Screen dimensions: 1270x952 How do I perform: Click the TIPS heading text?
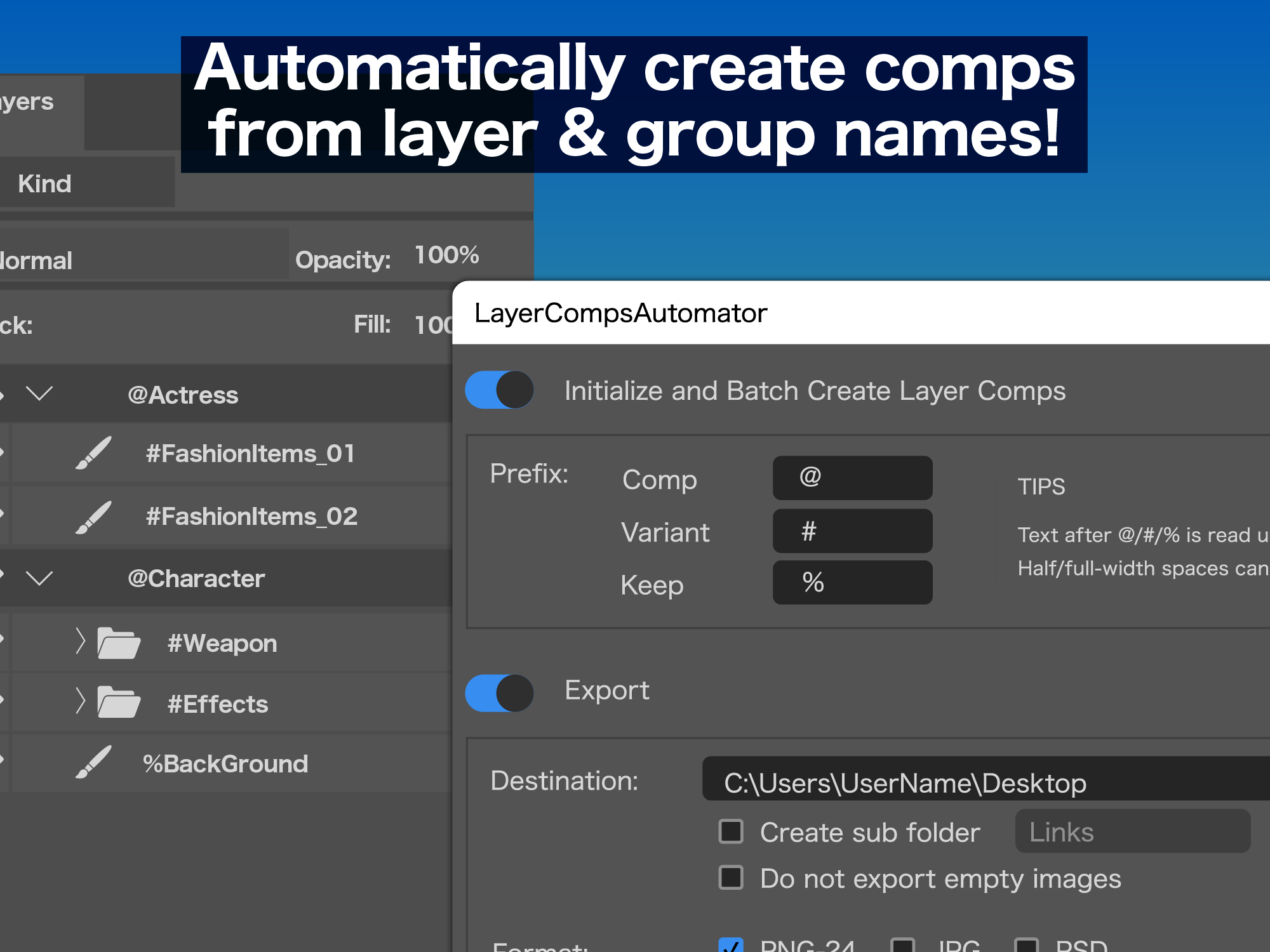point(1041,486)
